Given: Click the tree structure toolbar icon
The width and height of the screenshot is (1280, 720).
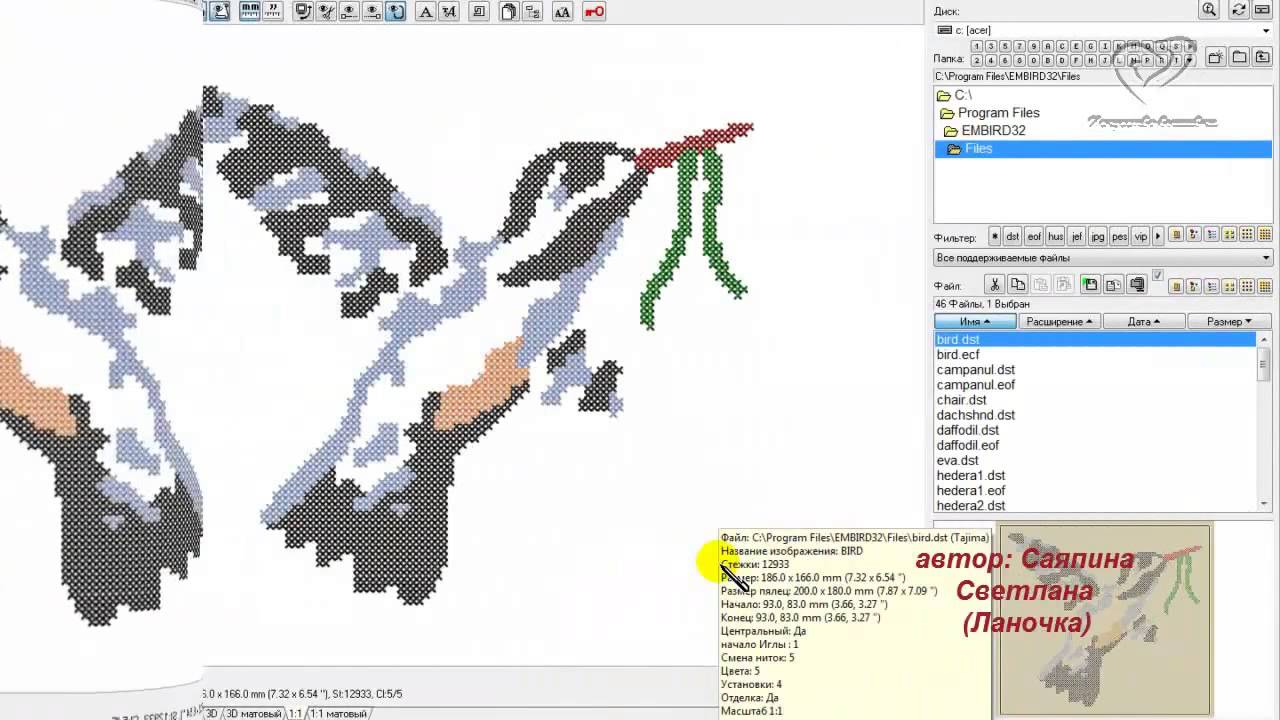Looking at the screenshot, I should tap(532, 12).
